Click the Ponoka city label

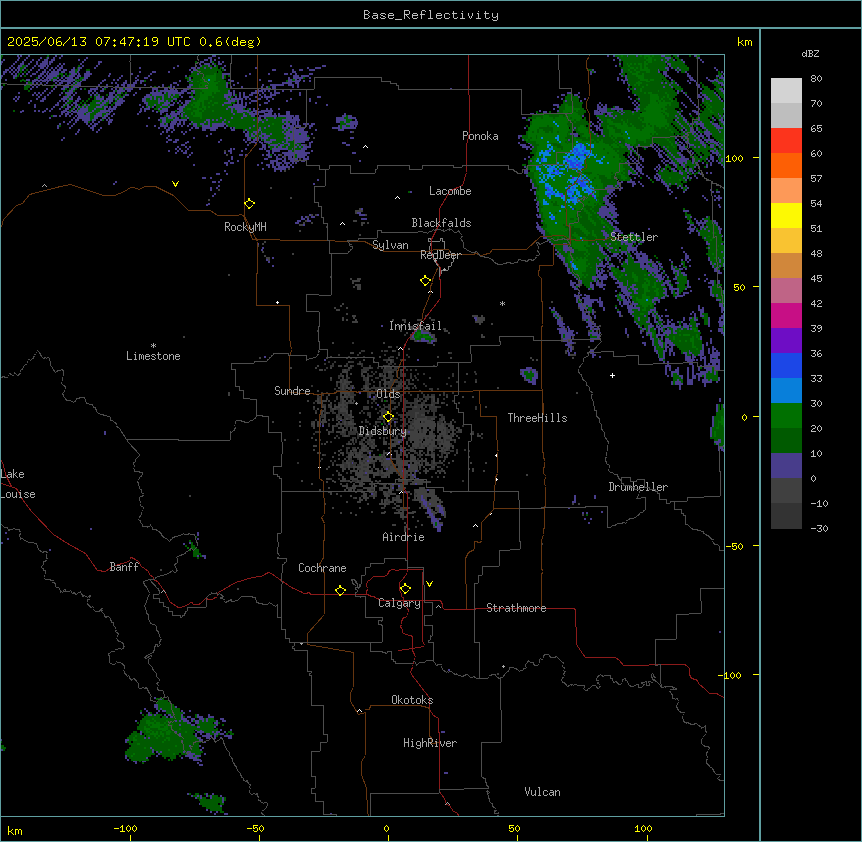click(480, 136)
